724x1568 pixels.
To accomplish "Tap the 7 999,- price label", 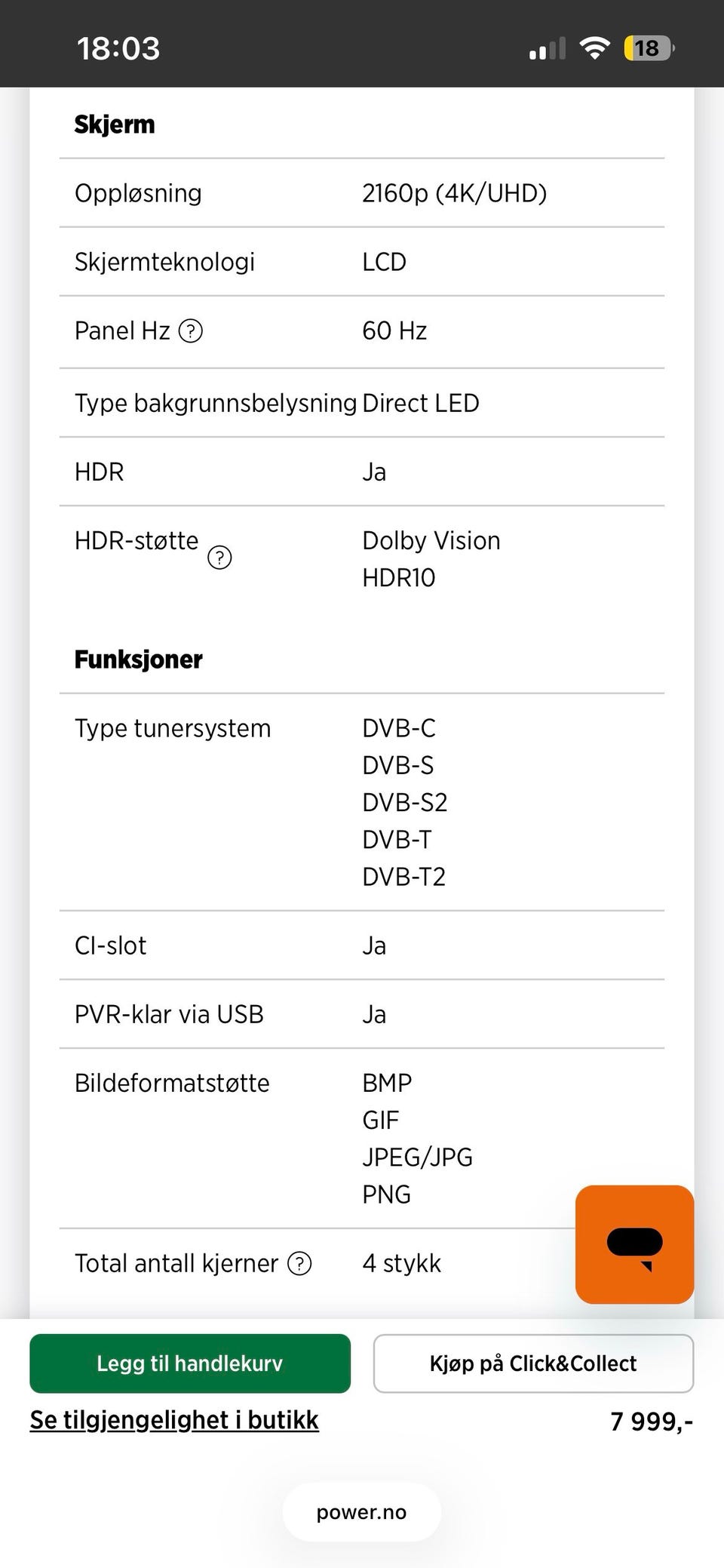I will point(651,1422).
